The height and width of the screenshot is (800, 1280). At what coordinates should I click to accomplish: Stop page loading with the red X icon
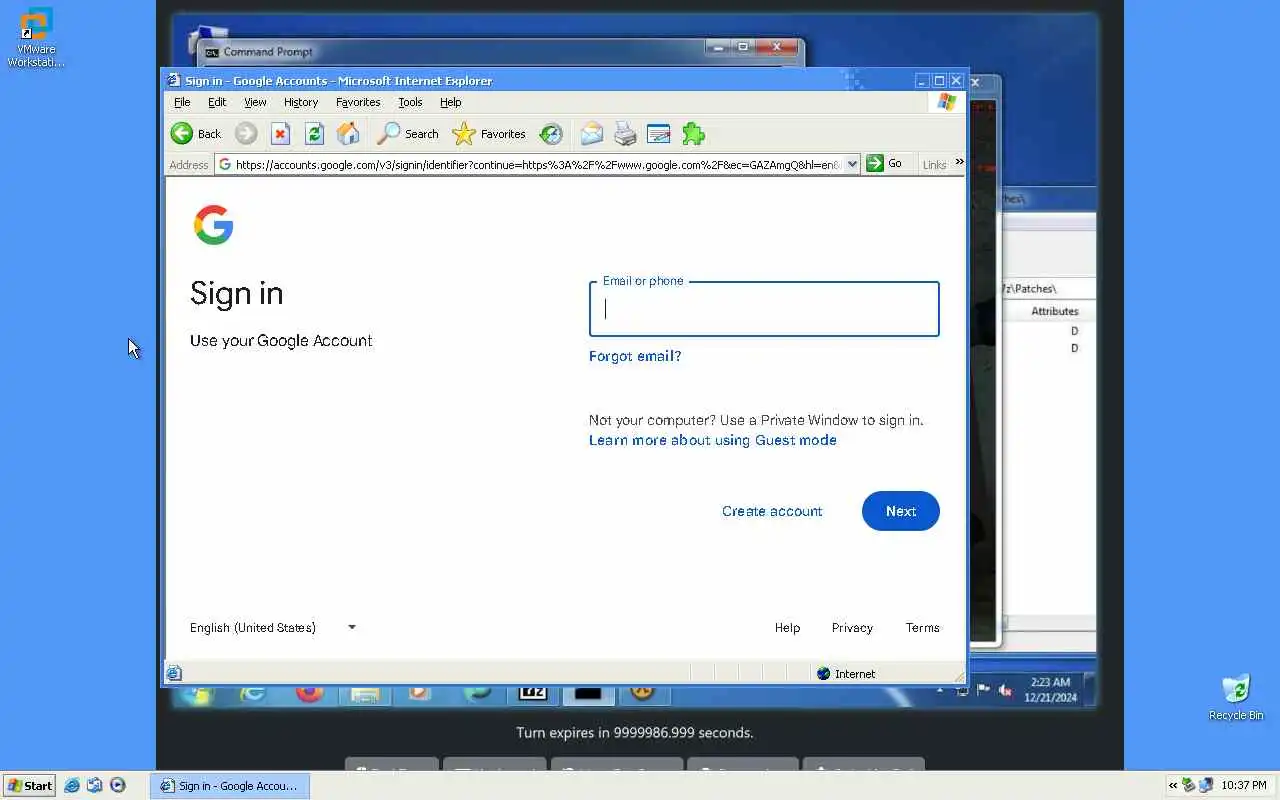tap(281, 133)
